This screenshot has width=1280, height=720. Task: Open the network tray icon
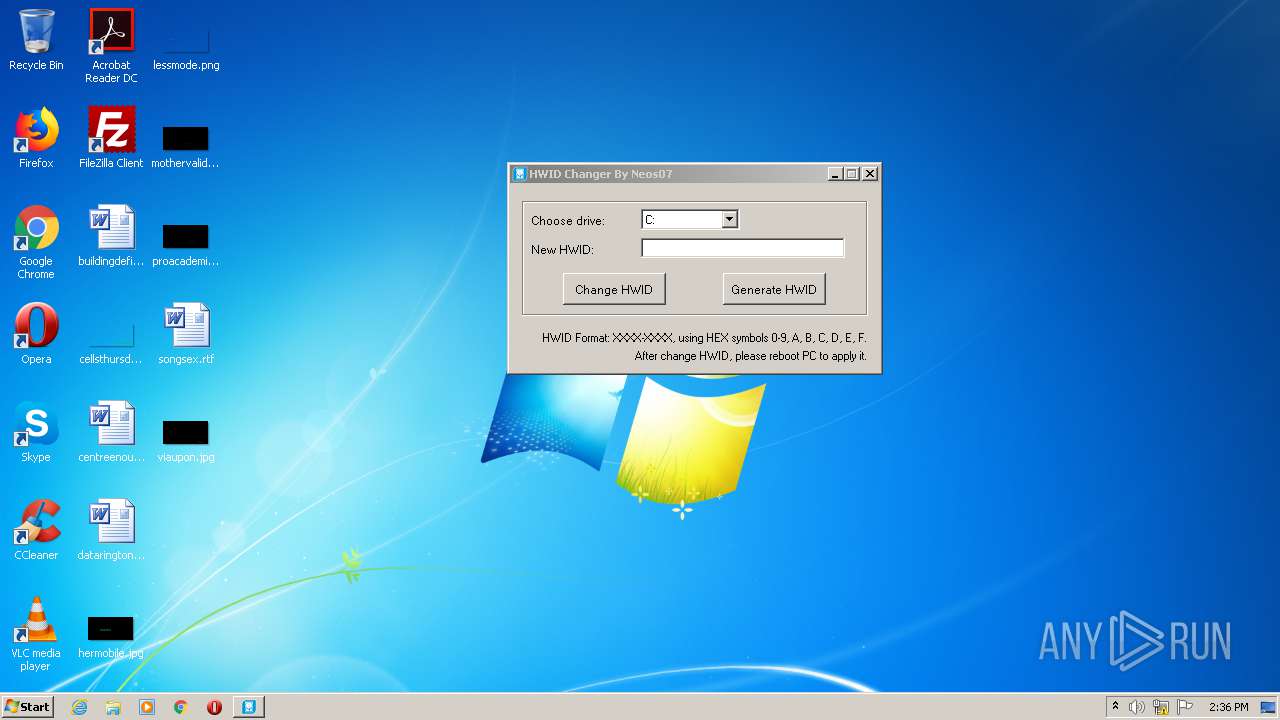(1161, 707)
